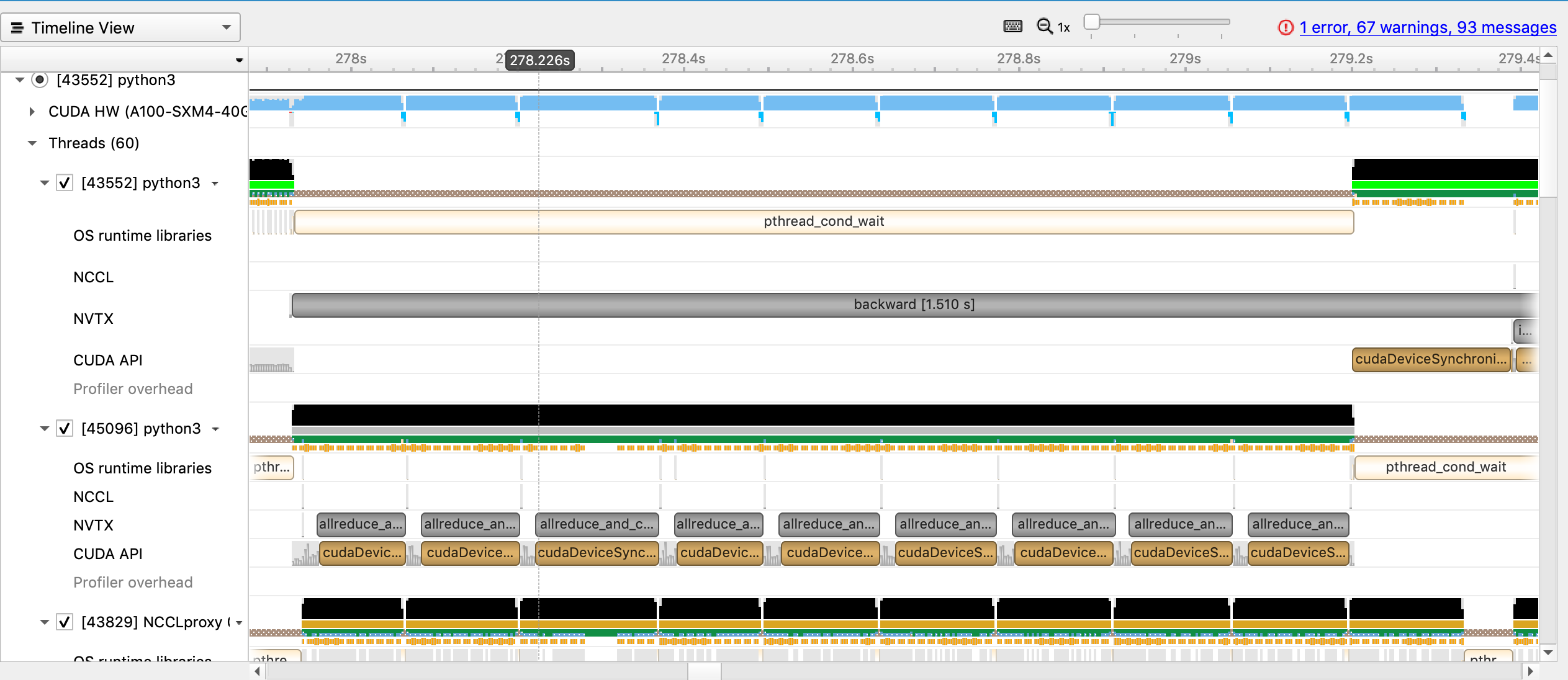
Task: Select the cudaDeviceSynchroni... CUDA API event
Action: tap(1431, 359)
